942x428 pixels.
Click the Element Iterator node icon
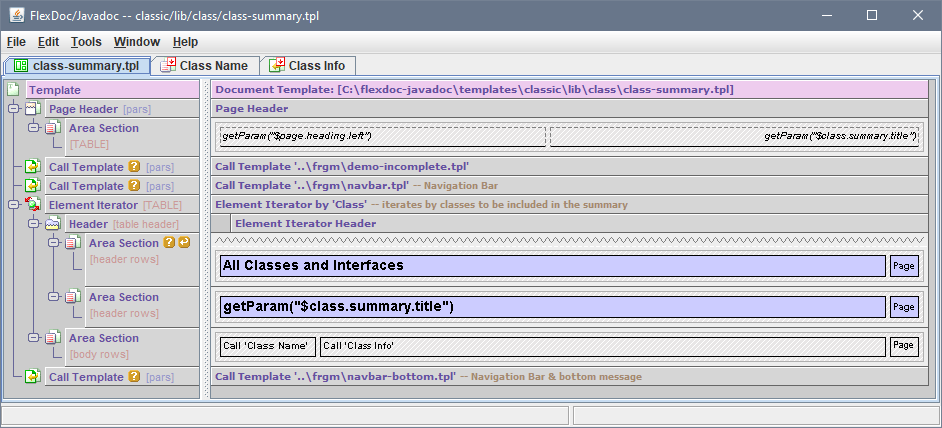[33, 205]
